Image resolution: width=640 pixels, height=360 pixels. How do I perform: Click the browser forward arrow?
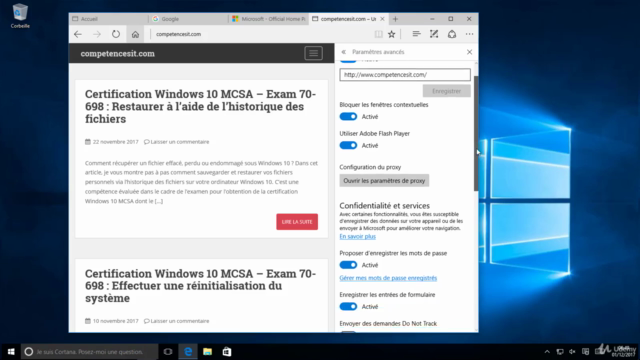click(x=97, y=34)
